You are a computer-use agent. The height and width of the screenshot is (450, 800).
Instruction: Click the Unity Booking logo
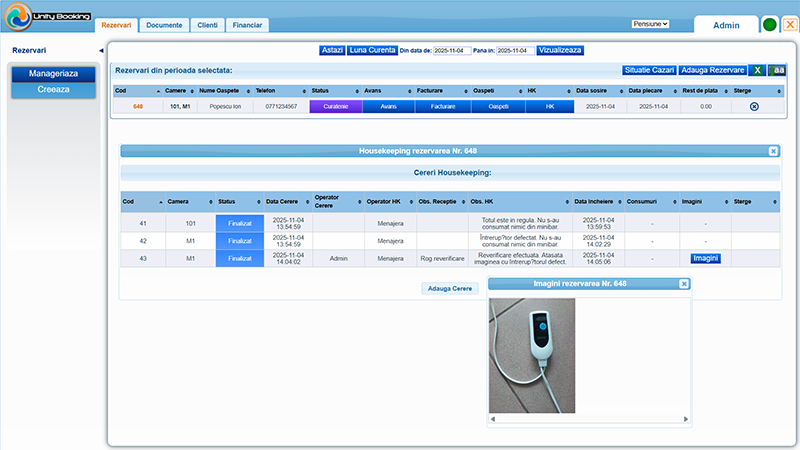pos(48,16)
